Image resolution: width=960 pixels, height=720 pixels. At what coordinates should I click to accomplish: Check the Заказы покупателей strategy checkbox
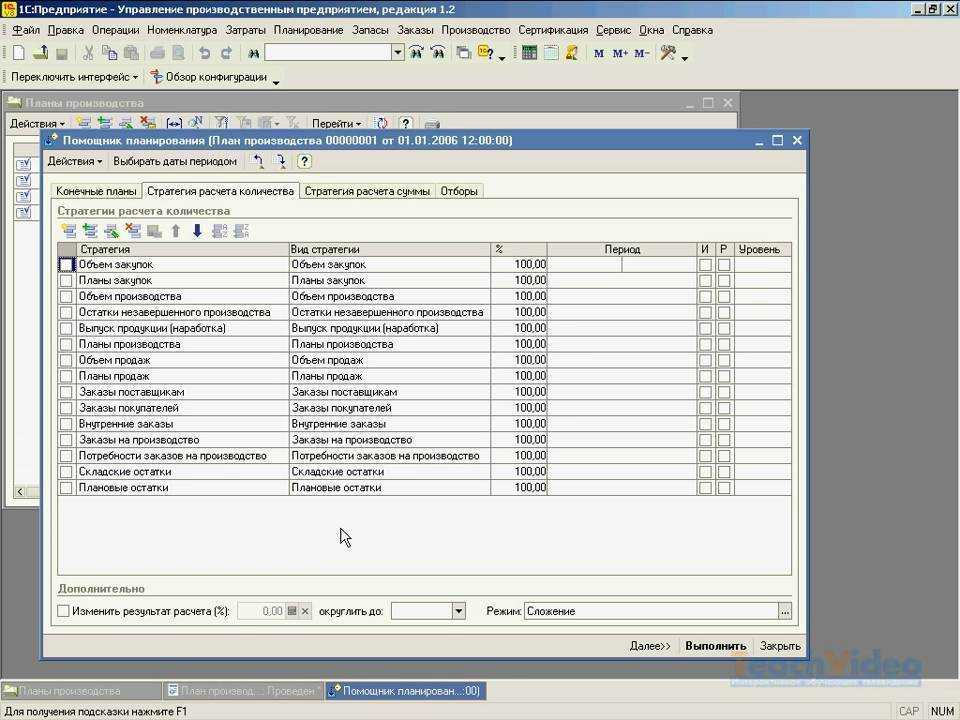(x=66, y=408)
